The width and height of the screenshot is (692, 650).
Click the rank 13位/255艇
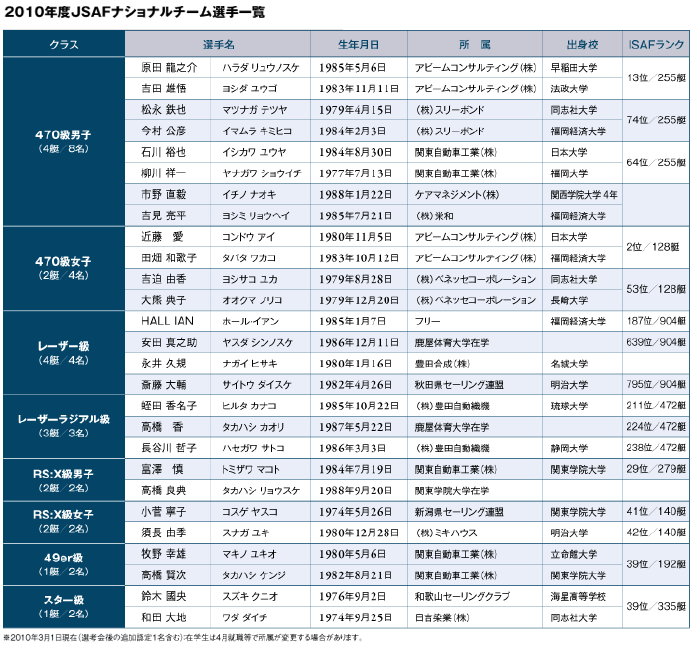pyautogui.click(x=656, y=78)
